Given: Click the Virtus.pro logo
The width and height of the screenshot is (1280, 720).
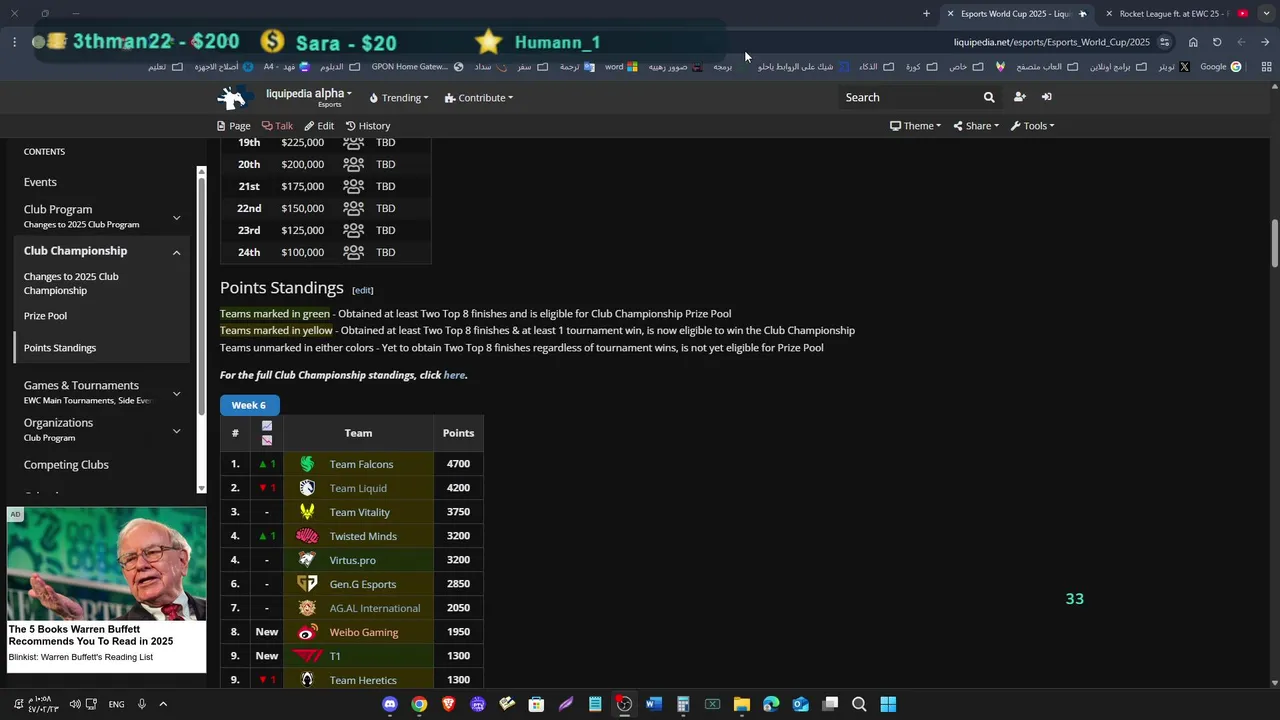Looking at the screenshot, I should (307, 560).
